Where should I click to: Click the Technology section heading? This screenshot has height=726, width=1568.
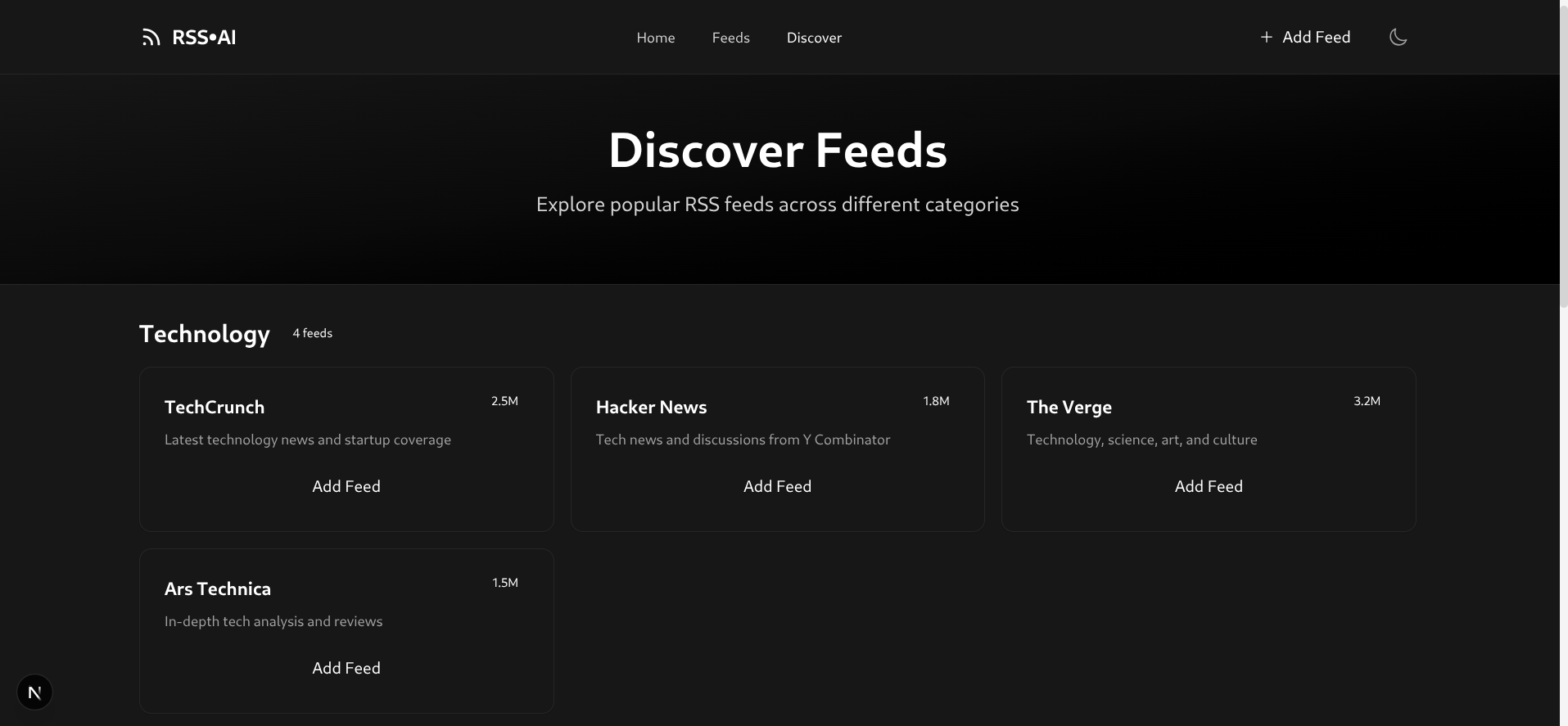(205, 334)
